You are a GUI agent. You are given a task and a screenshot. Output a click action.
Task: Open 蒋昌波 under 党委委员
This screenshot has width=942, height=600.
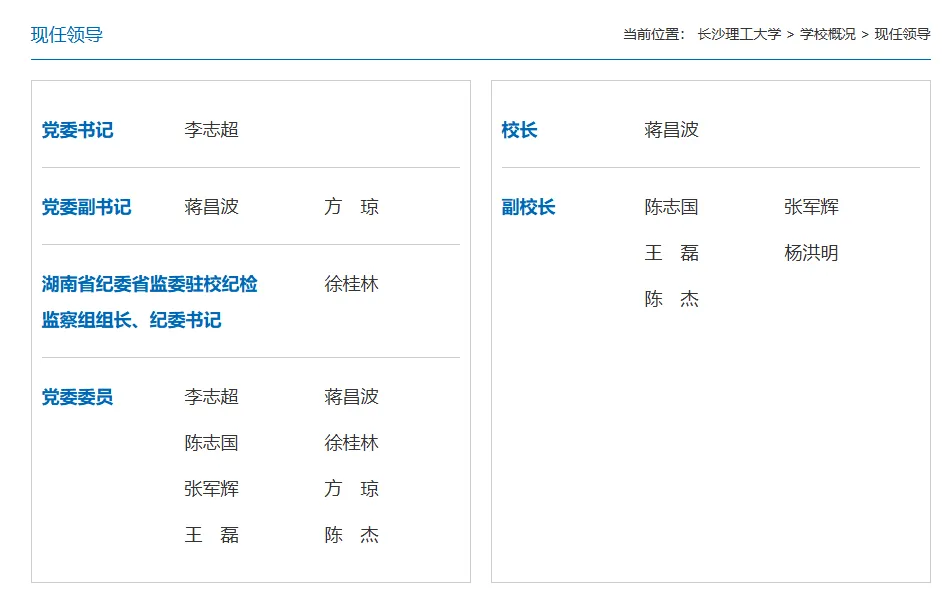click(x=351, y=397)
